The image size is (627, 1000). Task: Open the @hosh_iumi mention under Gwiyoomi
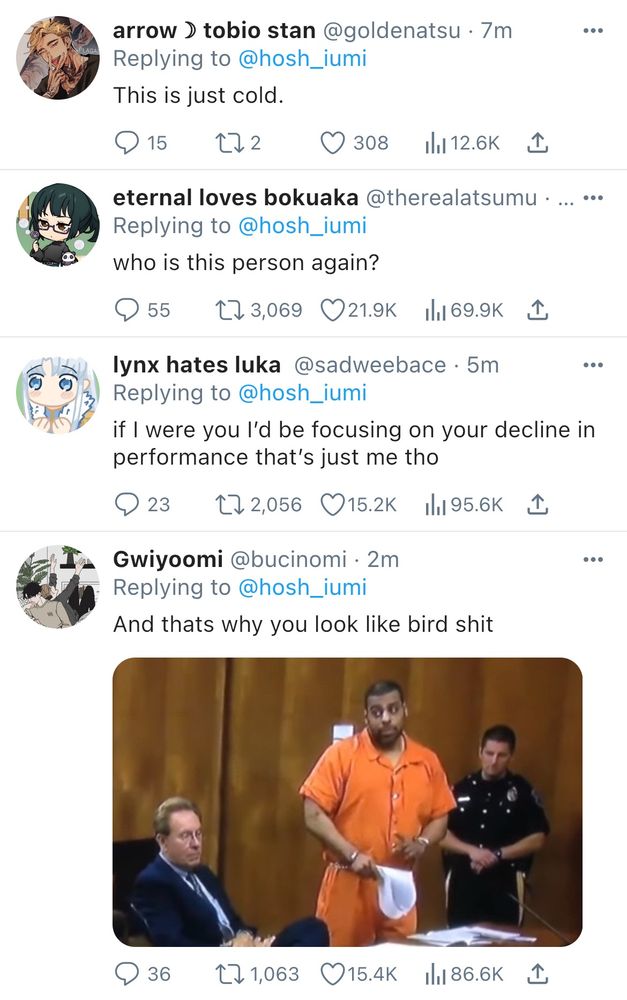click(302, 587)
